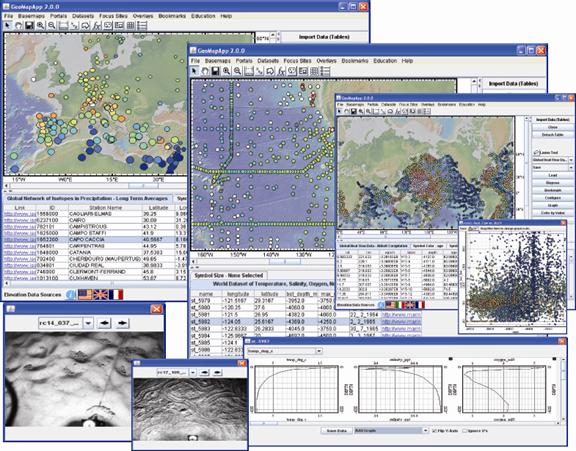Activate the zoom-in magnifier in the Europe map window
Viewport: 576px width, 451px height.
click(x=40, y=25)
